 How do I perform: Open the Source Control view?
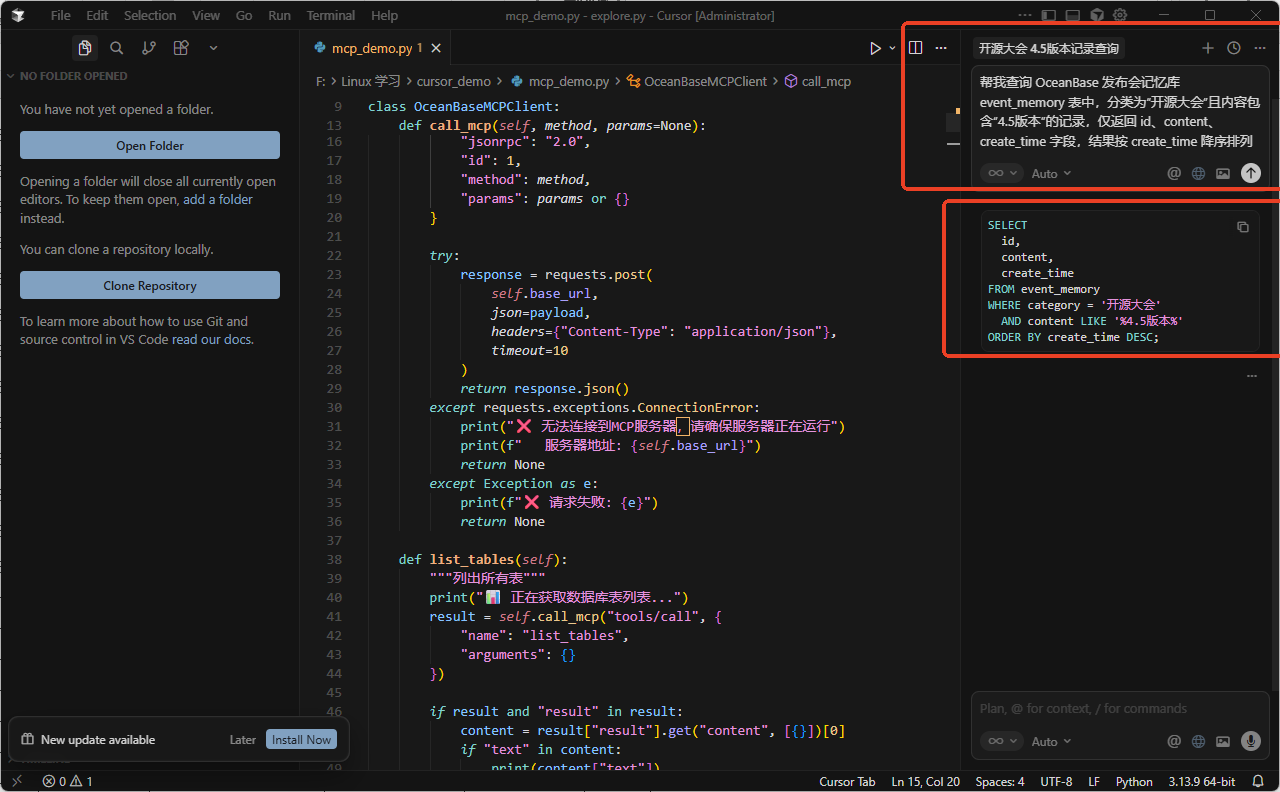pos(149,48)
